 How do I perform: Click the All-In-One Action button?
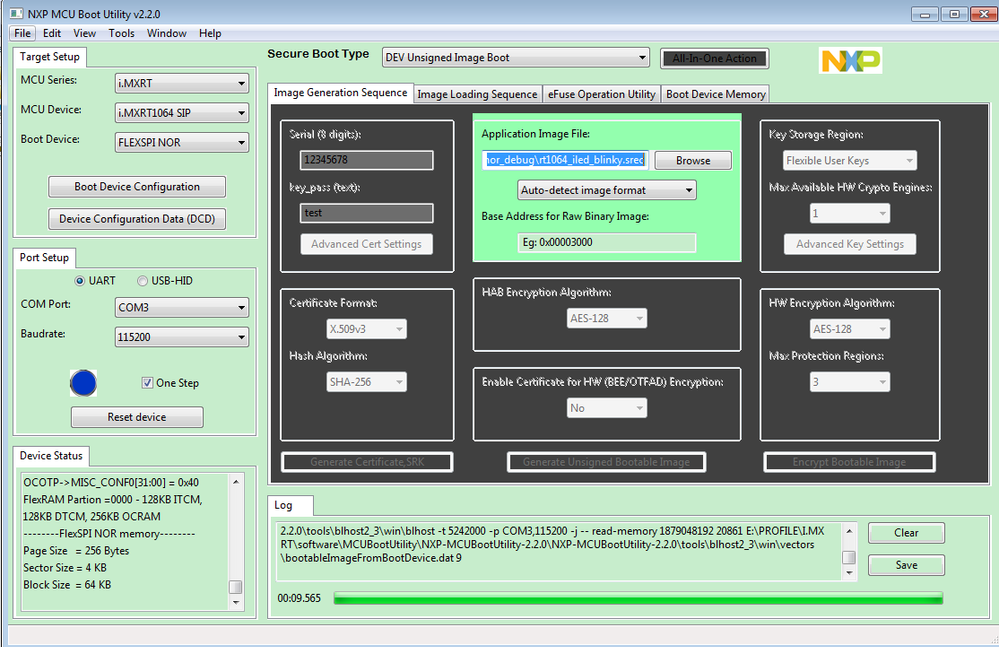click(x=714, y=59)
